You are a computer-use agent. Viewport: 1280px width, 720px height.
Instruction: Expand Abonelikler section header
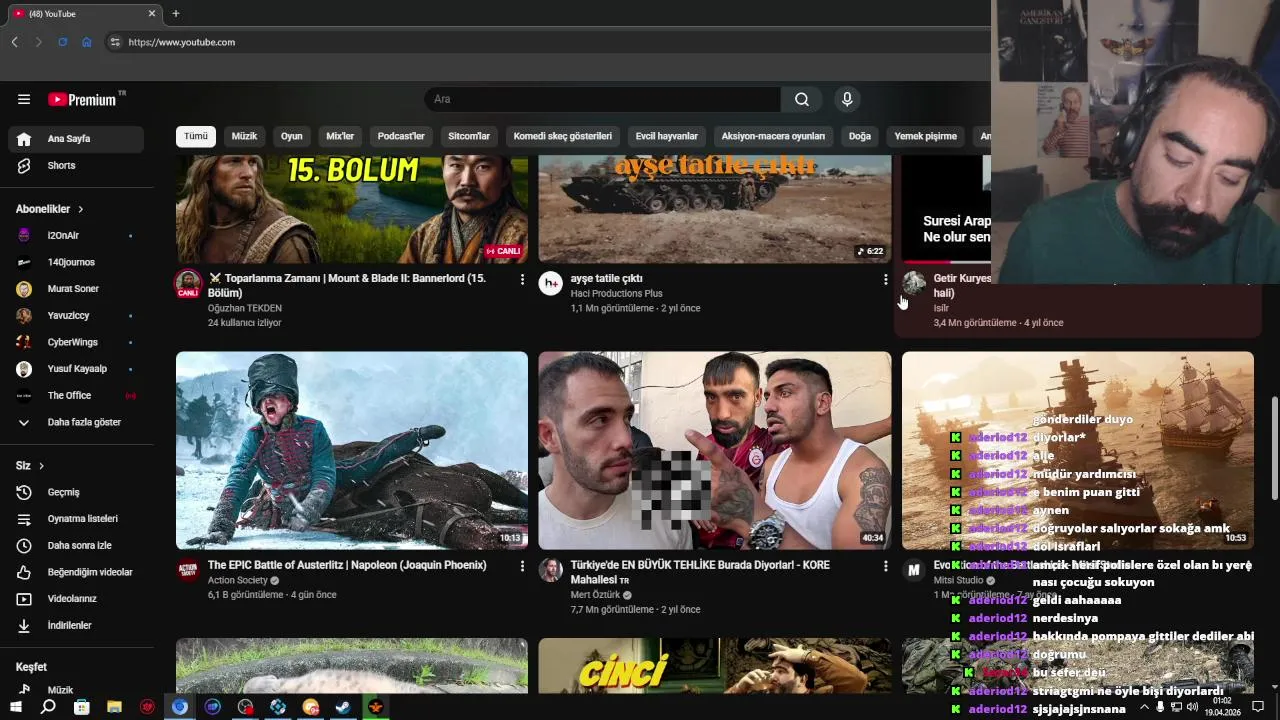coord(50,209)
